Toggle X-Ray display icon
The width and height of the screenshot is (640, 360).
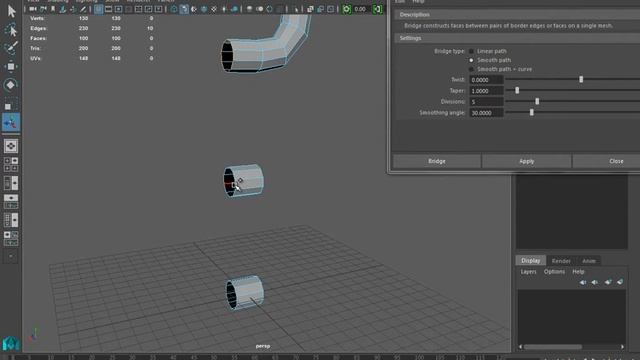pos(311,9)
